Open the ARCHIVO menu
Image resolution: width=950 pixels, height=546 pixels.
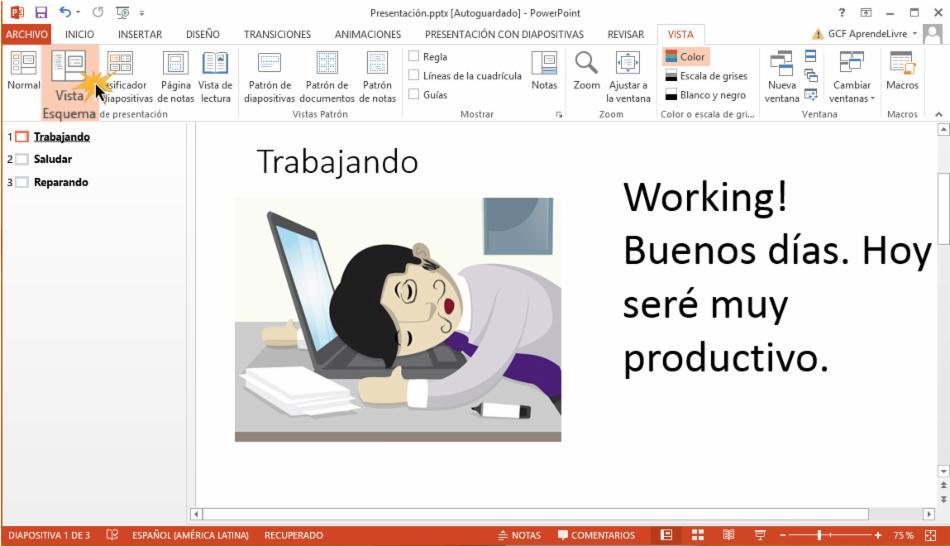(26, 34)
